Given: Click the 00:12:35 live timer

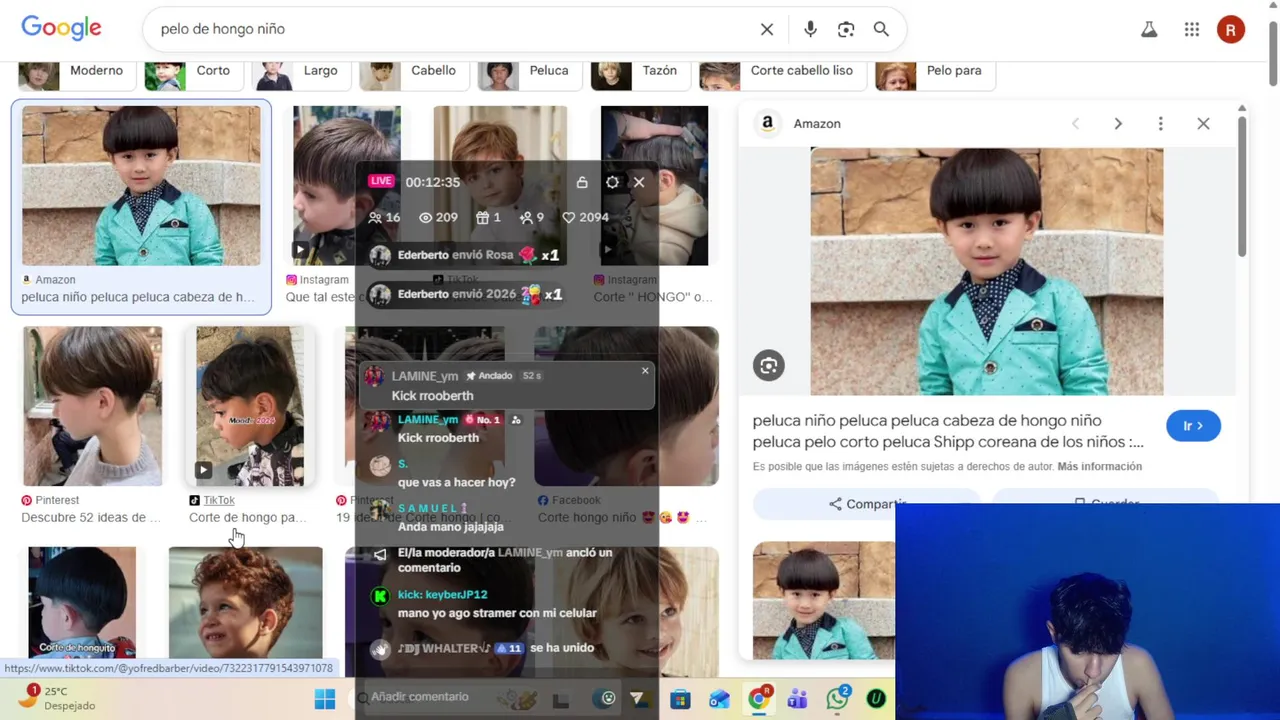Looking at the screenshot, I should pos(433,182).
